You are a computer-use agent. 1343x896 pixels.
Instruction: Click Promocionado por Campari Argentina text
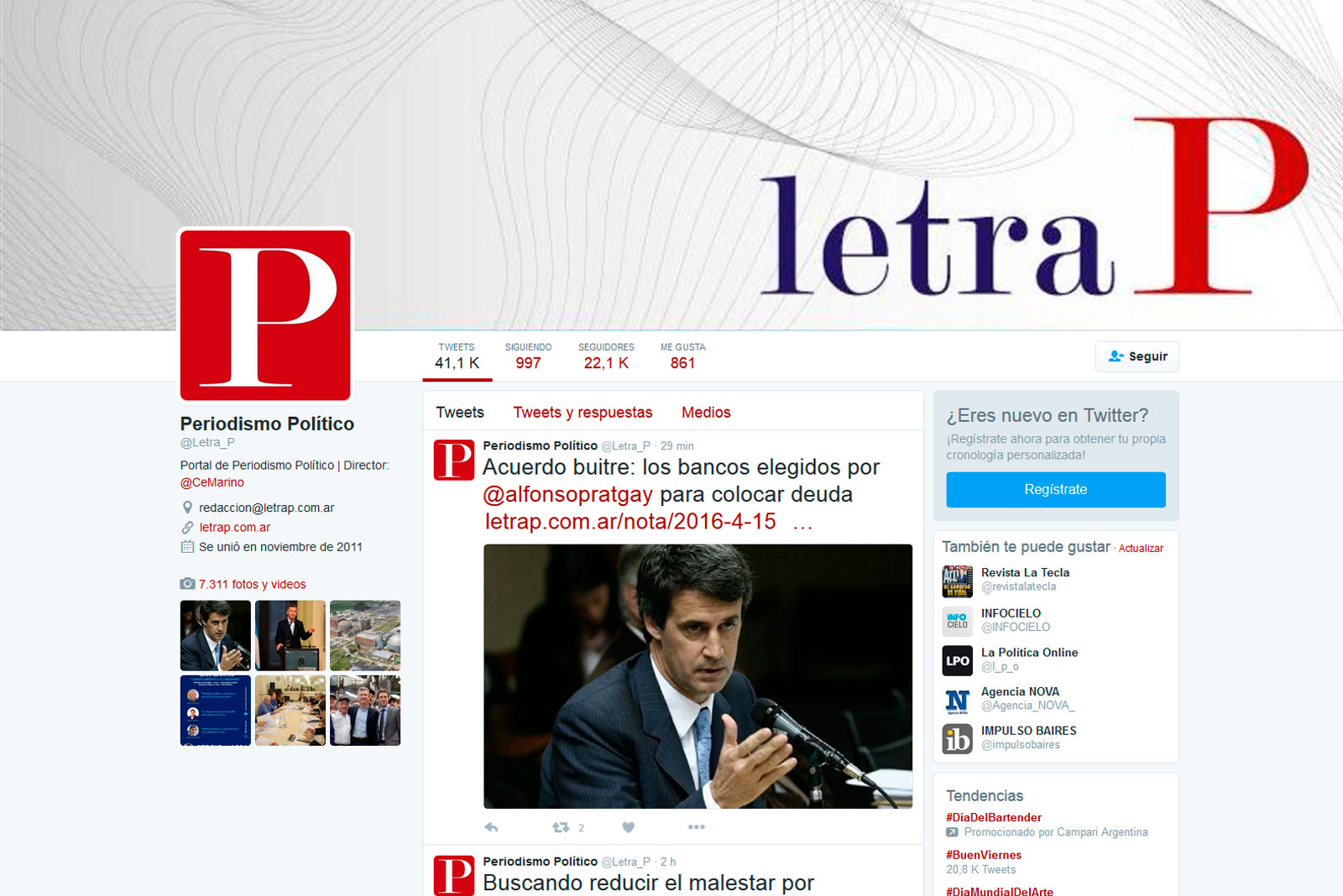pos(1056,832)
